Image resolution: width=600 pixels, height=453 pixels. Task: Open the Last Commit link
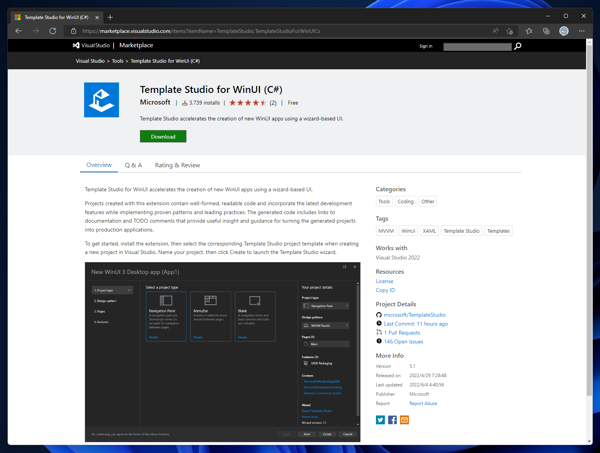(416, 324)
